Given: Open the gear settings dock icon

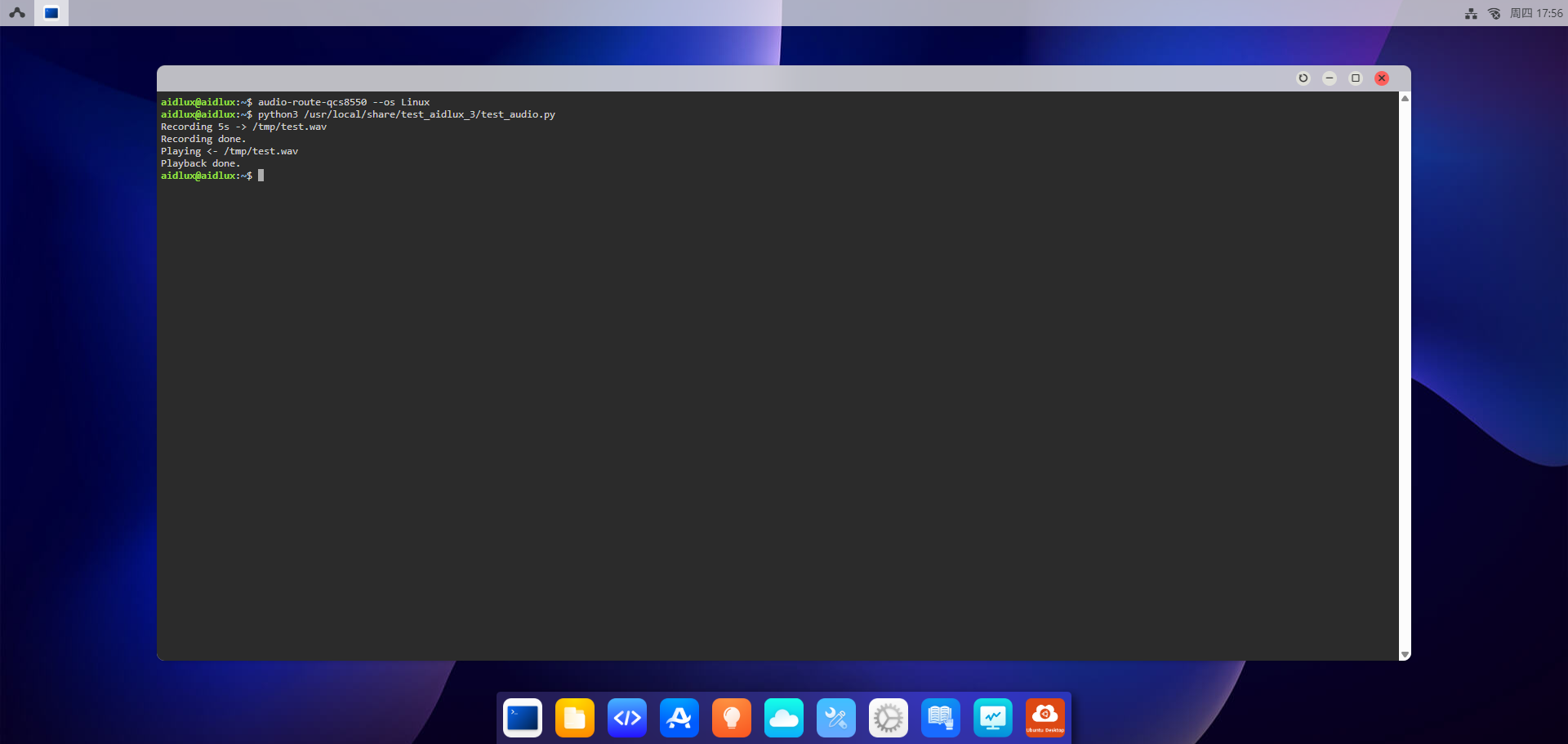Looking at the screenshot, I should [x=889, y=718].
